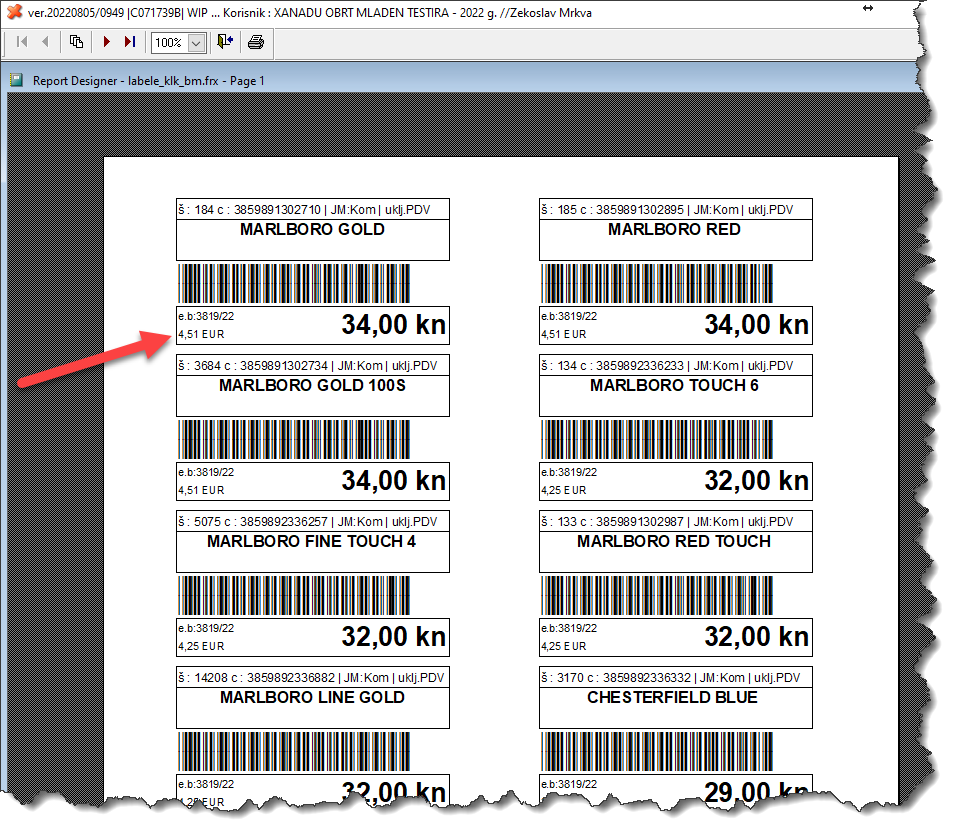
Task: Print the report using printer icon
Action: [x=256, y=42]
